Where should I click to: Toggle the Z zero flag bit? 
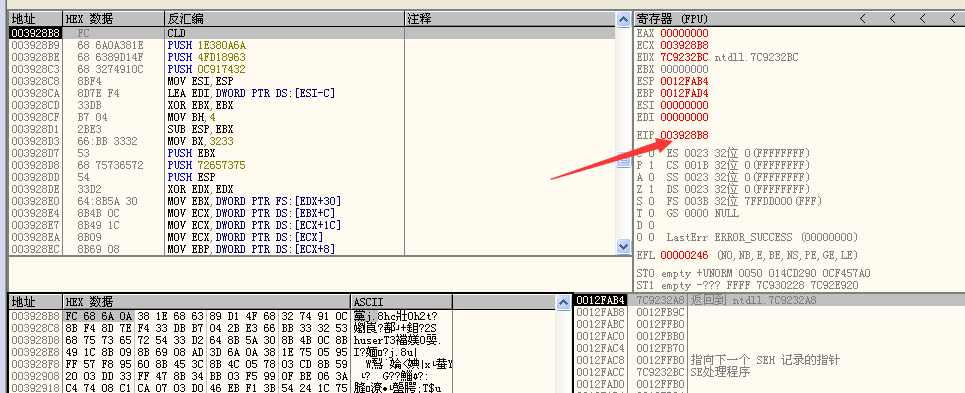pyautogui.click(x=651, y=189)
